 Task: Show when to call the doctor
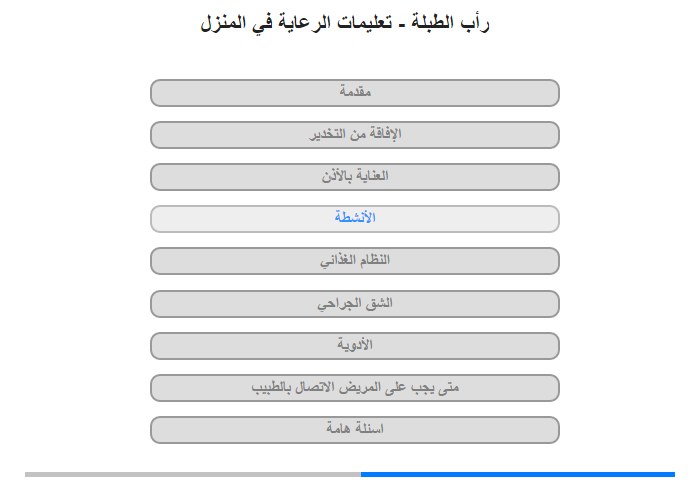pos(355,388)
